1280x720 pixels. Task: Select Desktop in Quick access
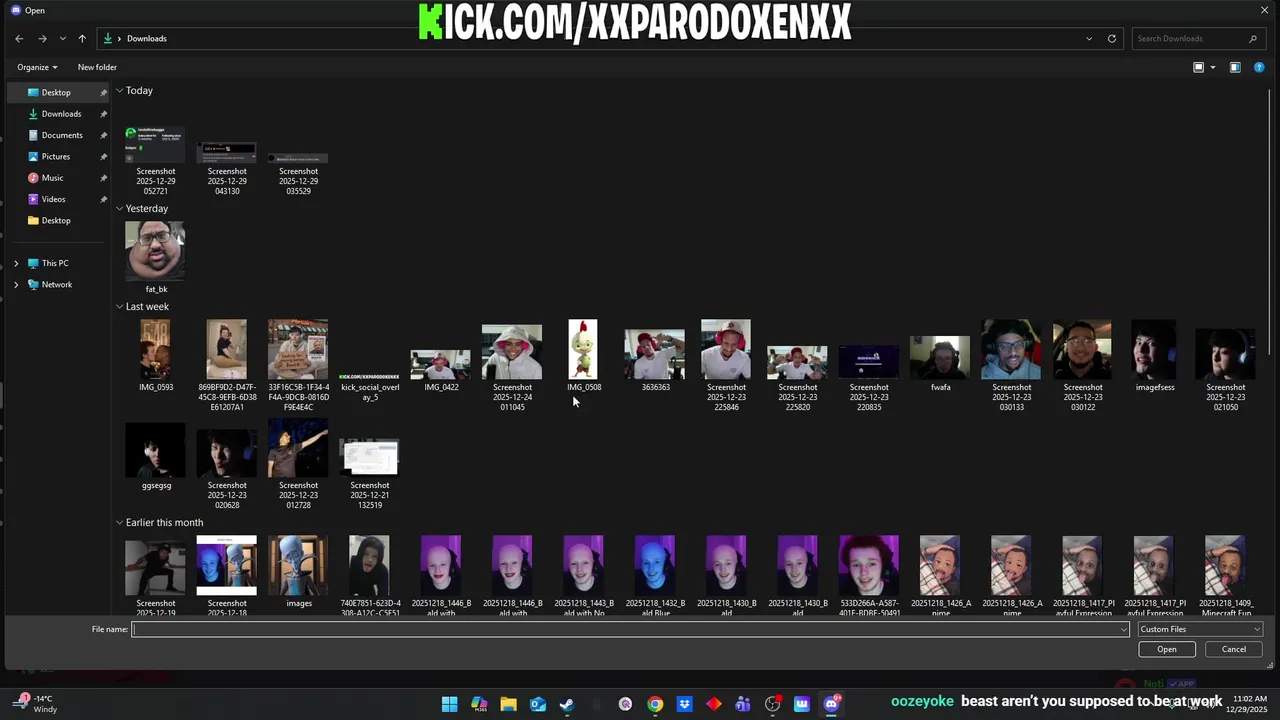click(58, 92)
